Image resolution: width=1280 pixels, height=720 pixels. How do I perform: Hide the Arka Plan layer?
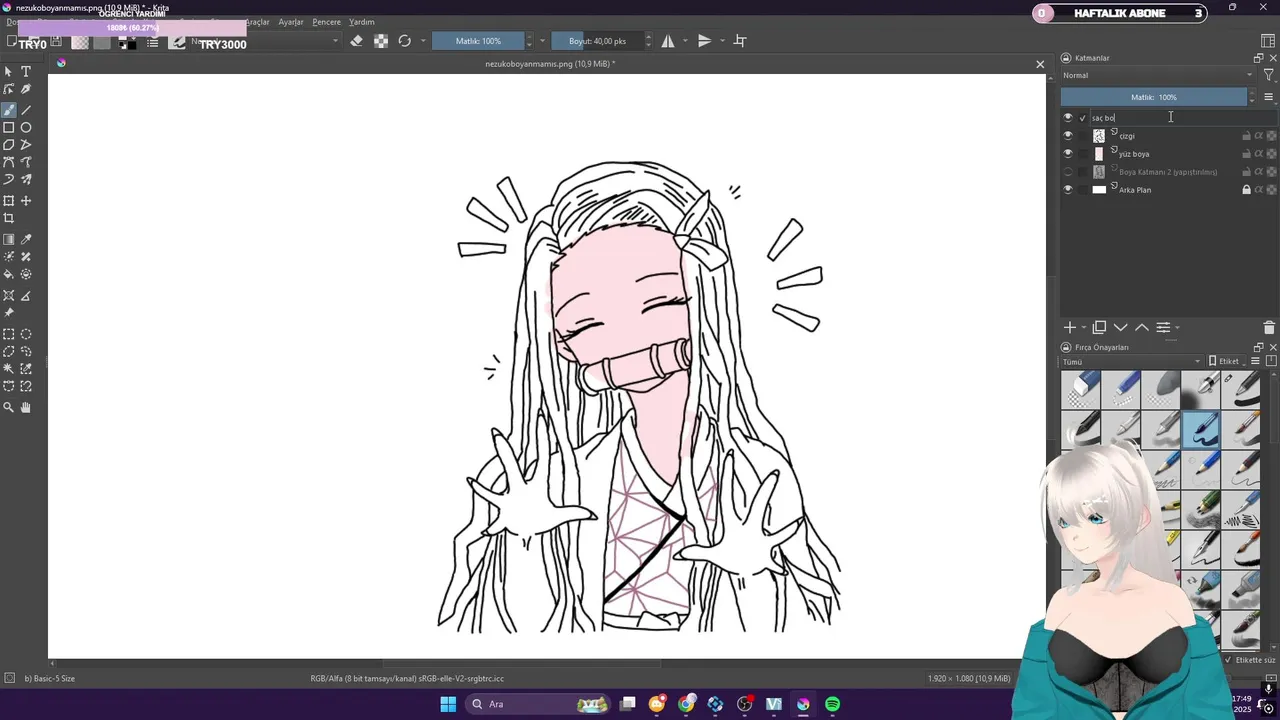[1068, 190]
